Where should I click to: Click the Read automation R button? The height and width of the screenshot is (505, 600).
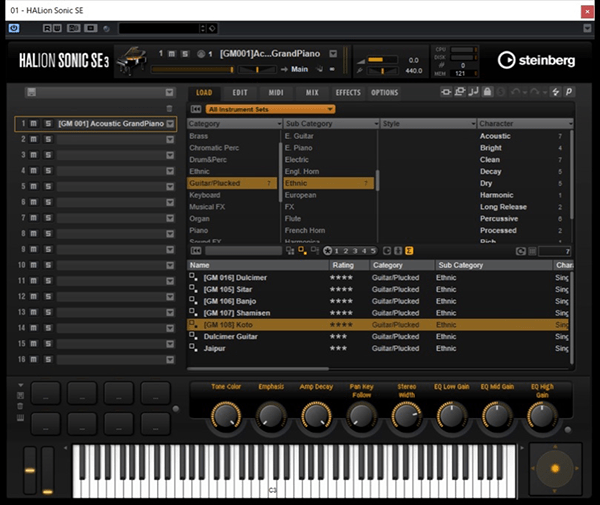click(47, 28)
